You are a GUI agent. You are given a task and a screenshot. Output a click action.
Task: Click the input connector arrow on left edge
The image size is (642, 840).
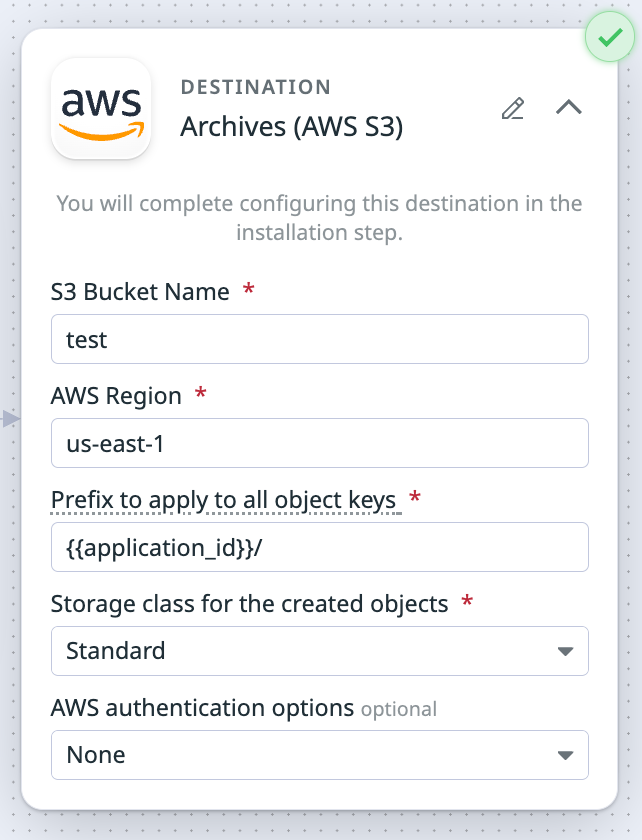tap(11, 418)
